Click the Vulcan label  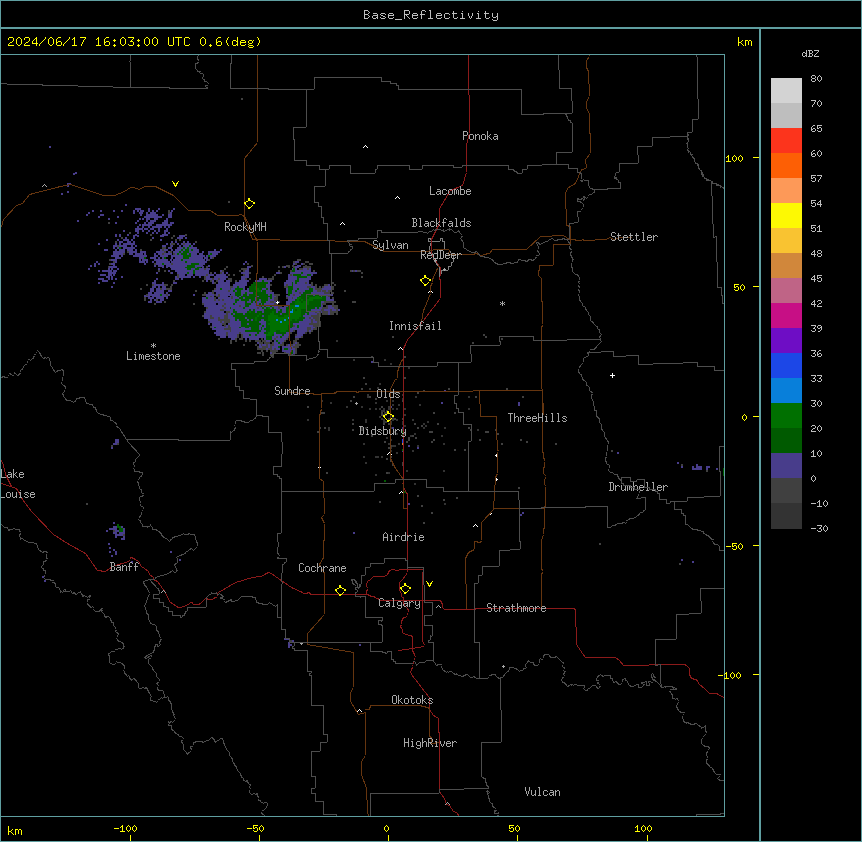(543, 792)
